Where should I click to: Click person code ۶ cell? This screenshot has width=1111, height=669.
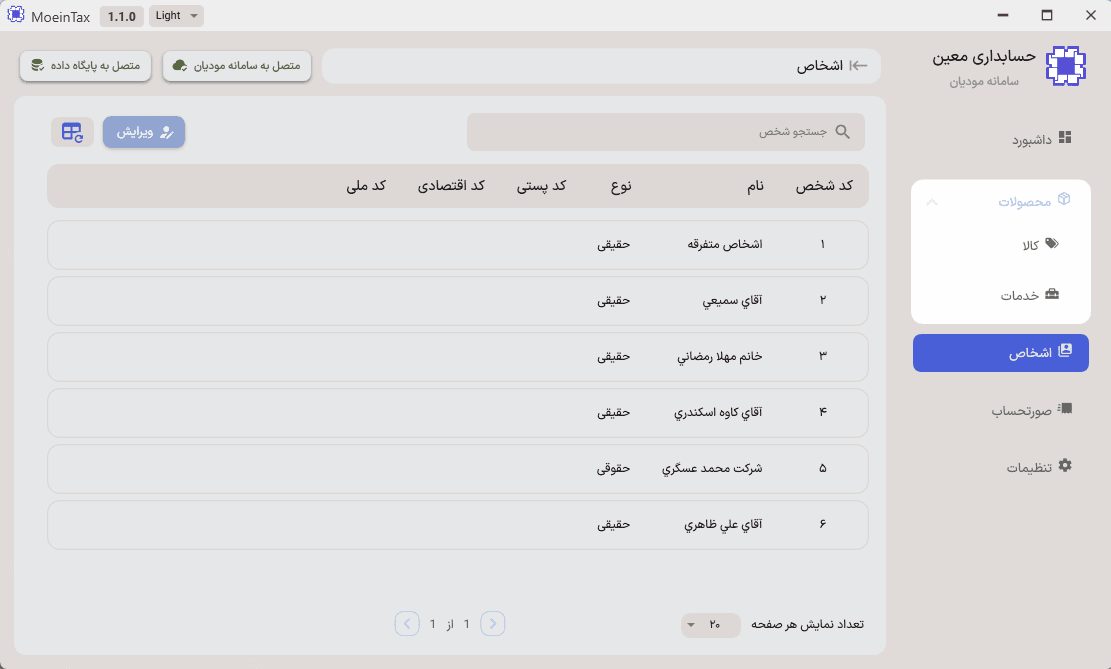click(x=823, y=524)
